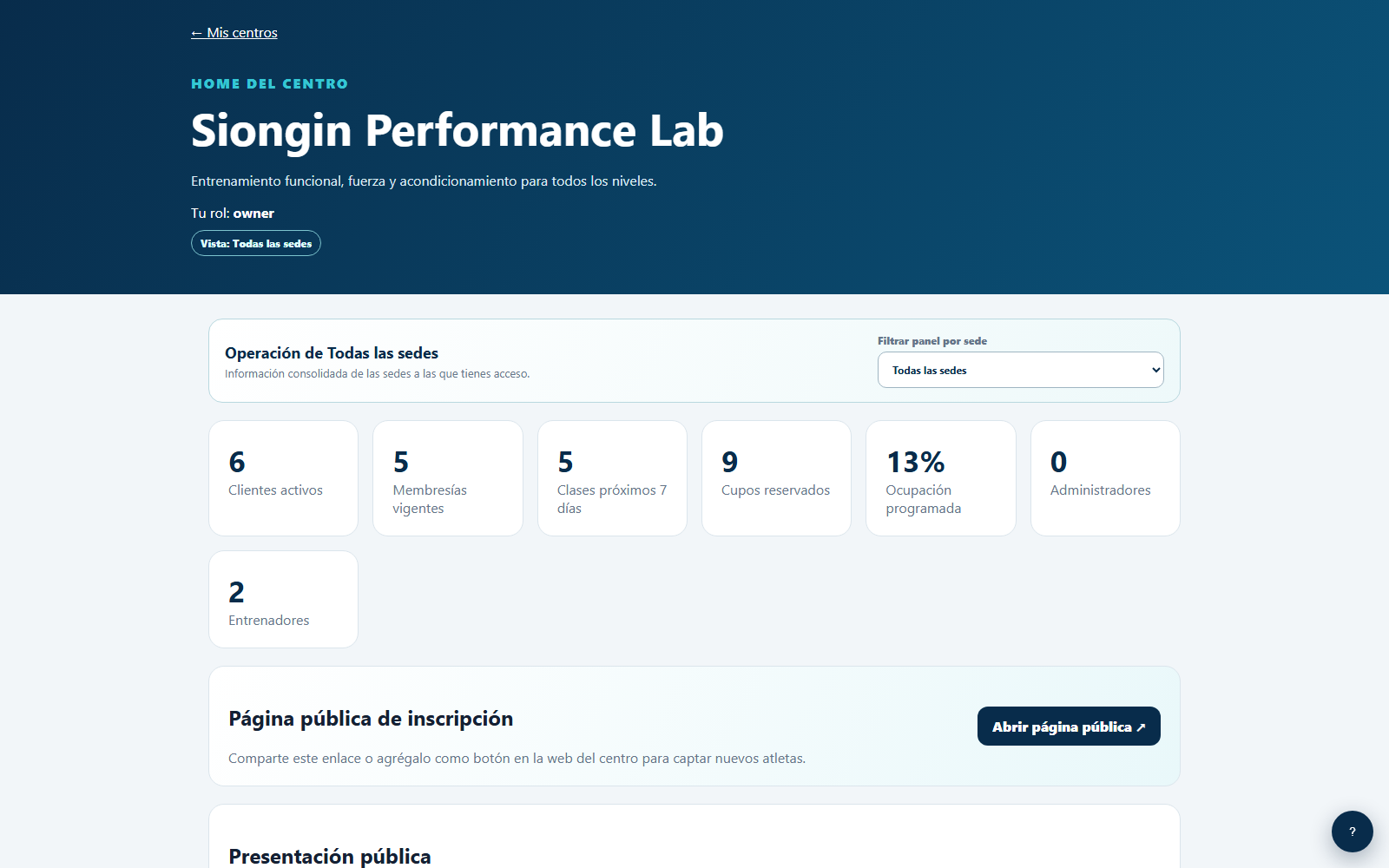
Task: Click Abrir página pública button
Action: point(1069,727)
